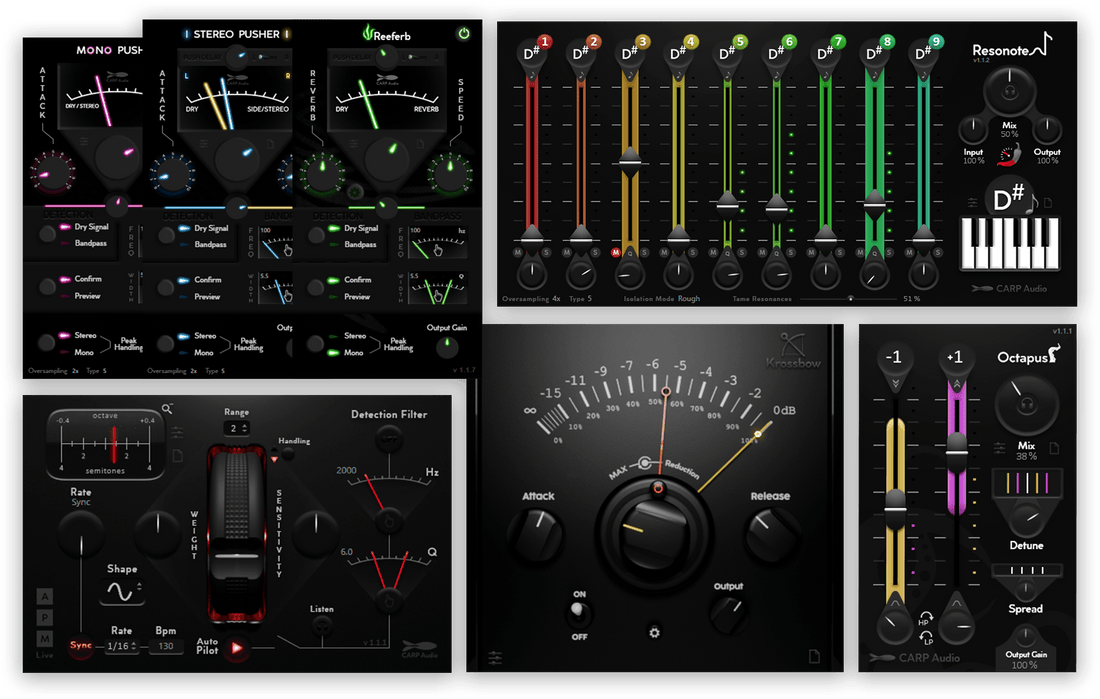Viewport: 1100px width, 699px height.
Task: Click the Krossbow preset sliders icon
Action: tap(495, 657)
